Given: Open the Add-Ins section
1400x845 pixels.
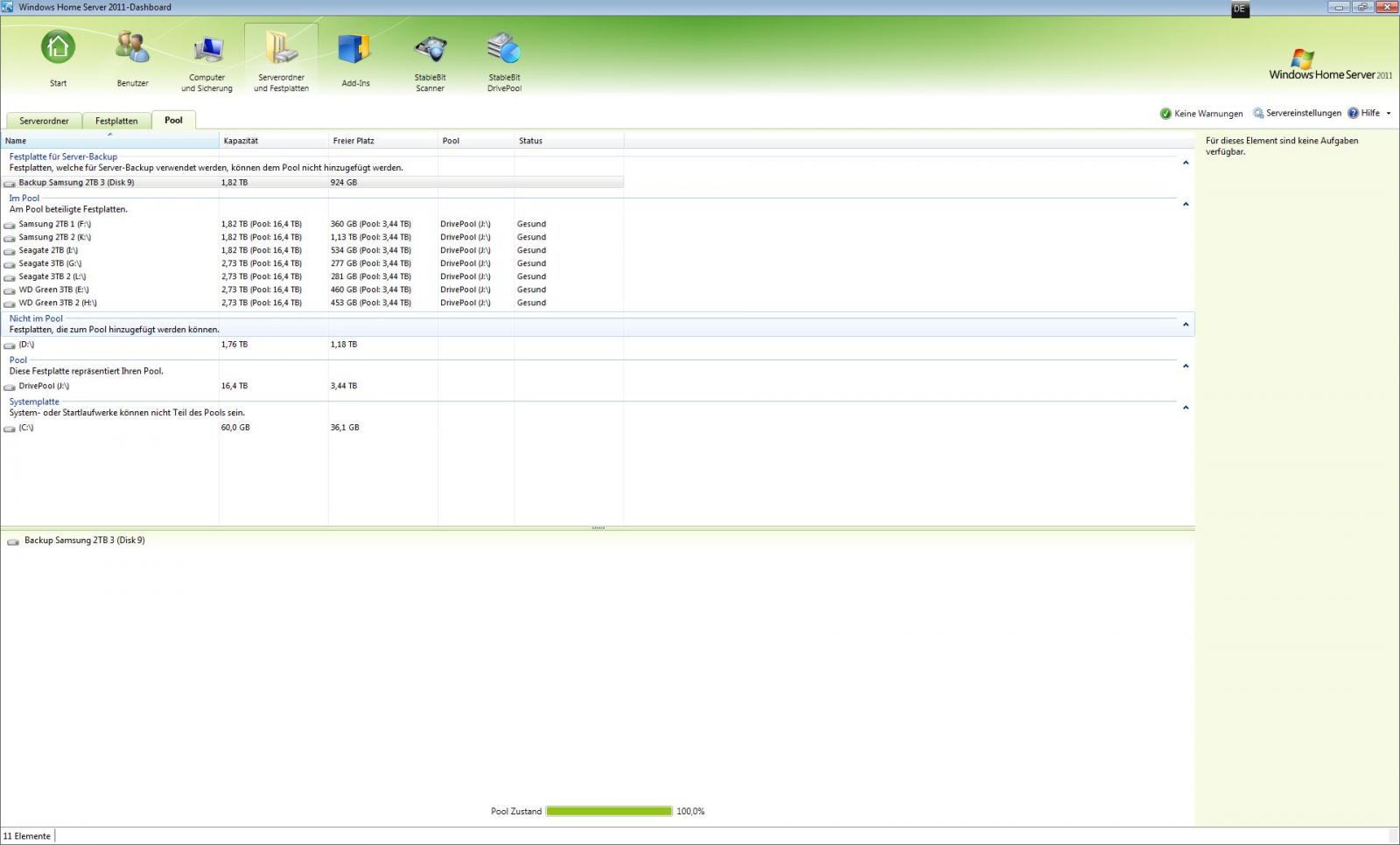Looking at the screenshot, I should (355, 47).
